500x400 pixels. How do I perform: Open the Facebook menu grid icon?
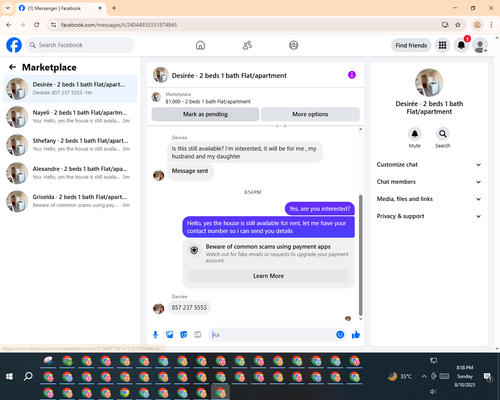pyautogui.click(x=442, y=45)
